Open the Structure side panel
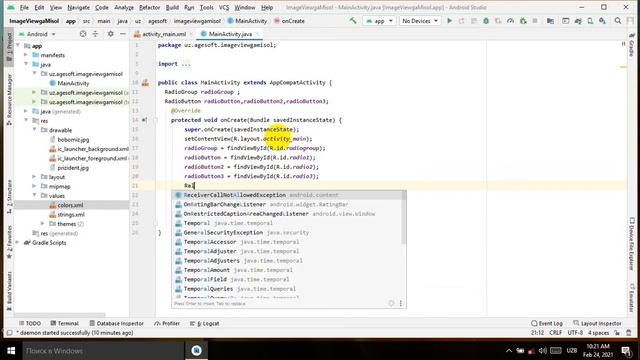Screen dimensions: 640x360 9,196
